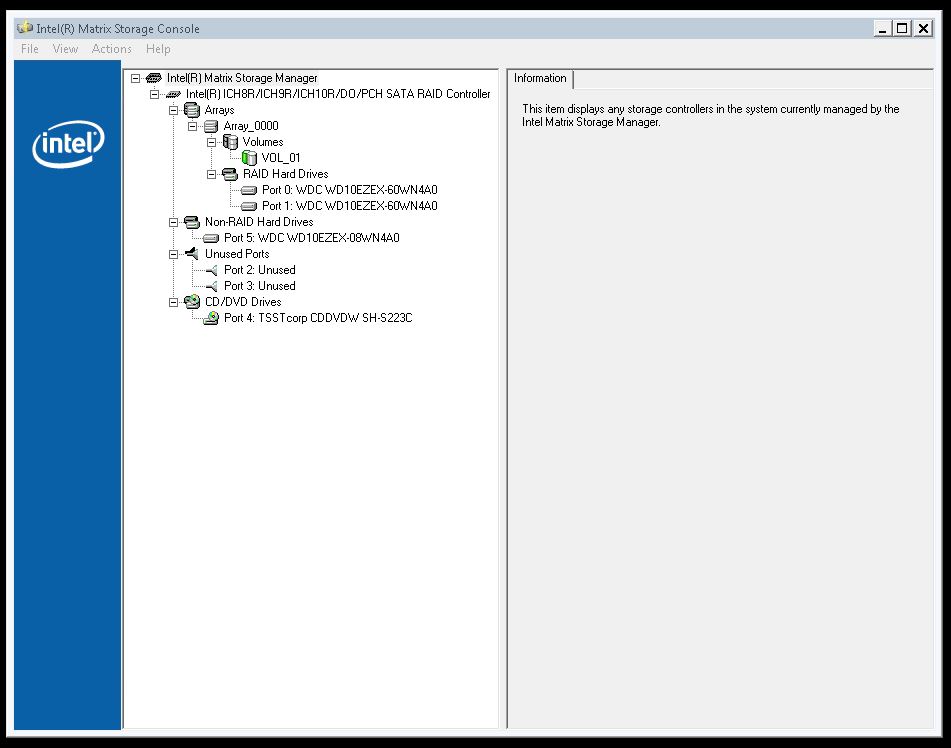Open the Actions menu
The height and width of the screenshot is (748, 951).
click(112, 49)
